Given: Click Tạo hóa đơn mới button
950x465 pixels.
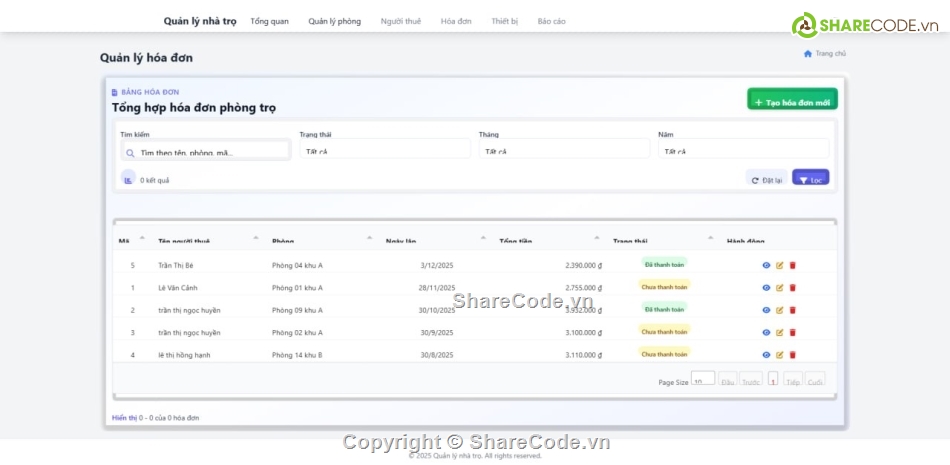Looking at the screenshot, I should [x=792, y=99].
